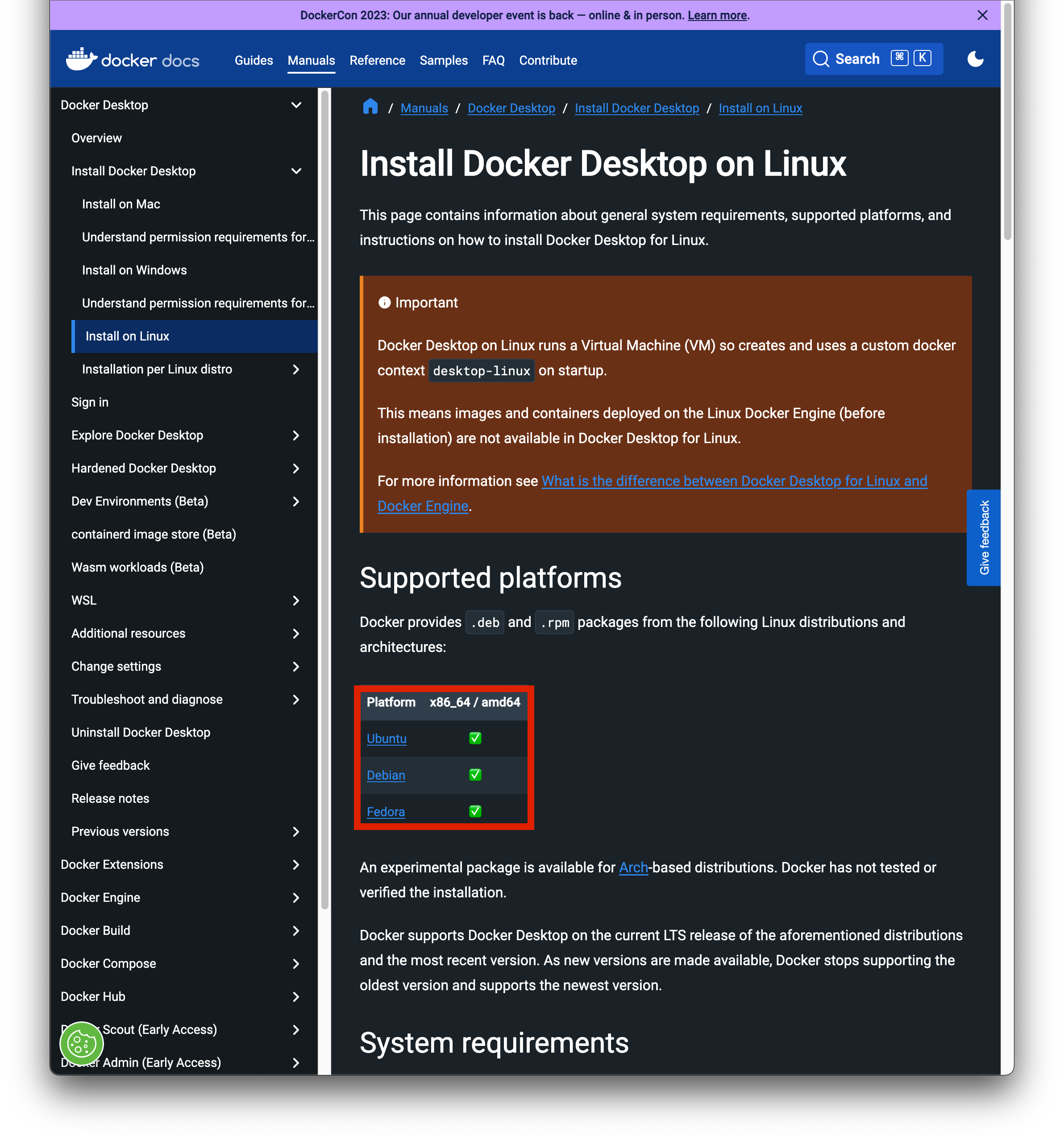Open the FAQ menu item
Image resolution: width=1064 pixels, height=1141 pixels.
coord(493,60)
